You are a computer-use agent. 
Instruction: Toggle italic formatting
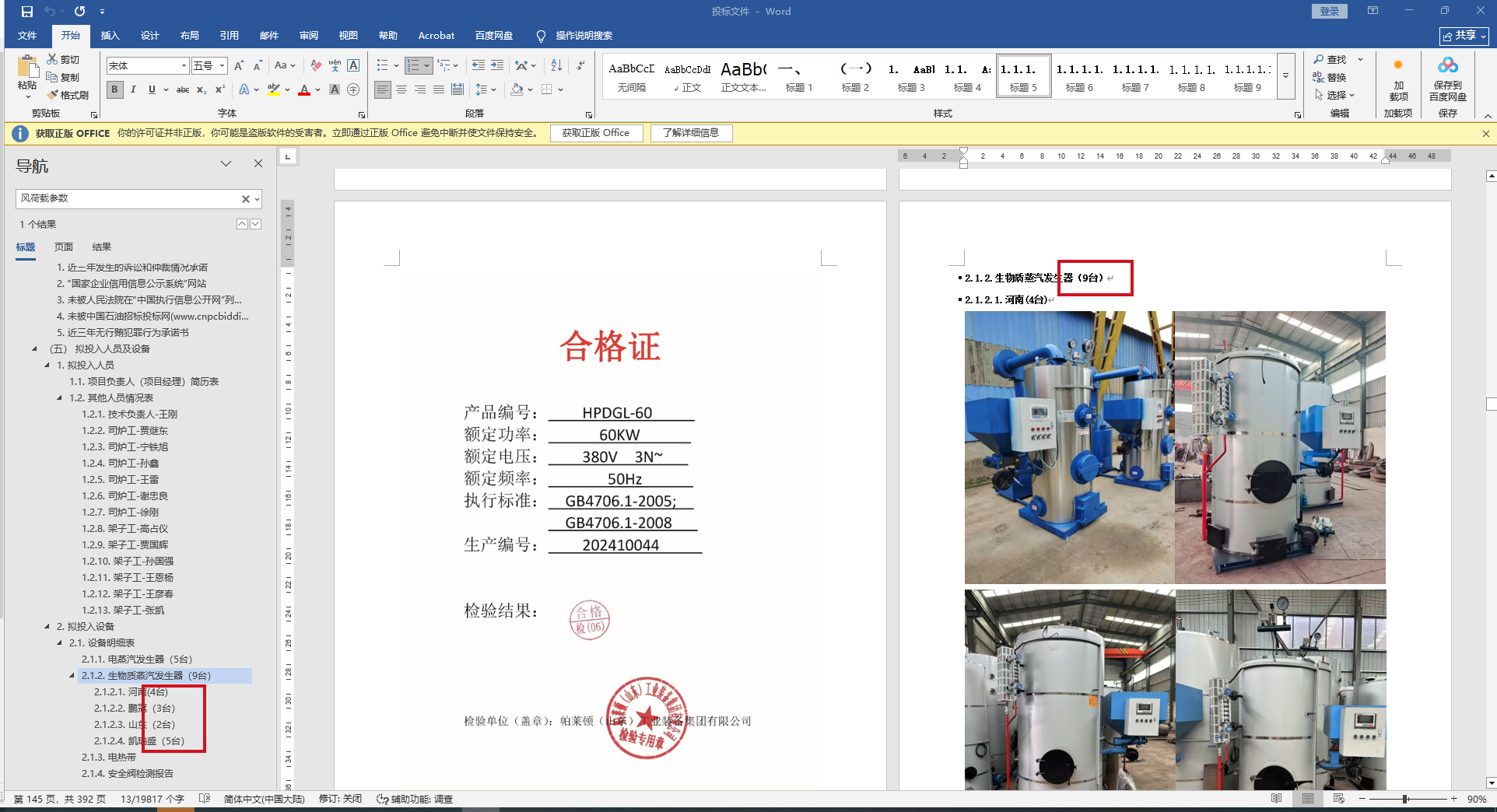[x=133, y=89]
